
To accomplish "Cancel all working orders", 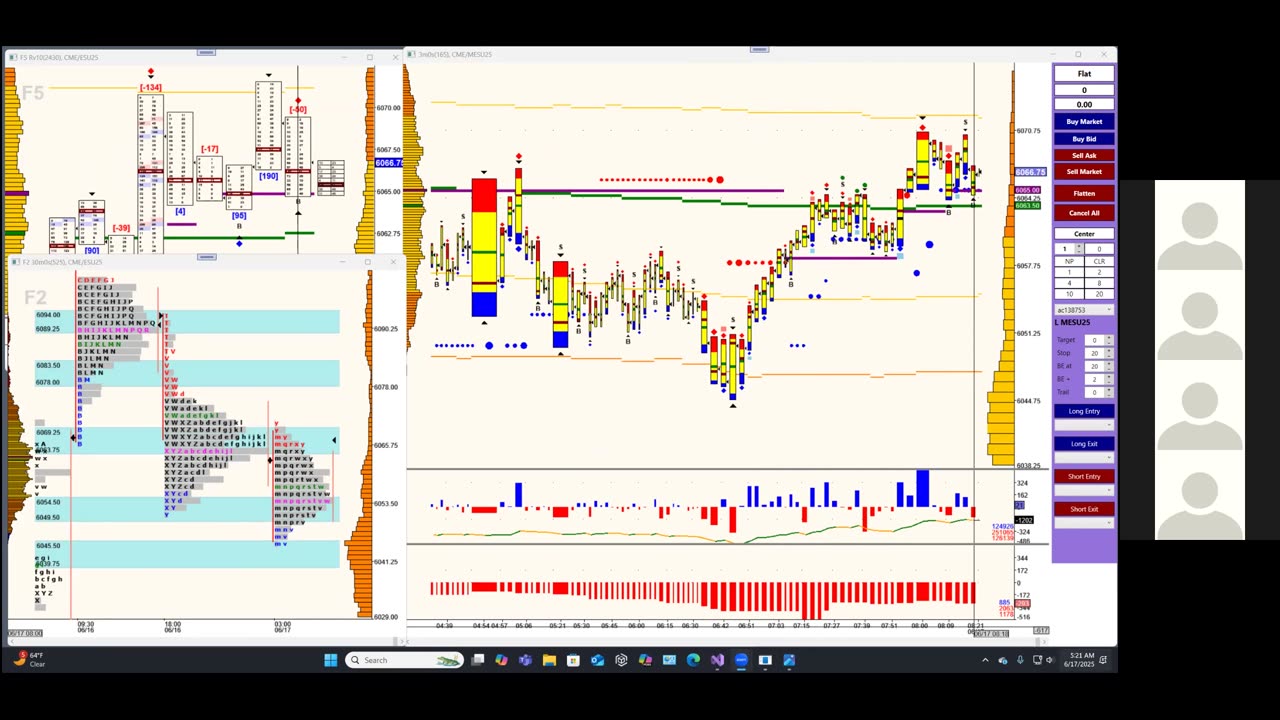I will click(1084, 212).
